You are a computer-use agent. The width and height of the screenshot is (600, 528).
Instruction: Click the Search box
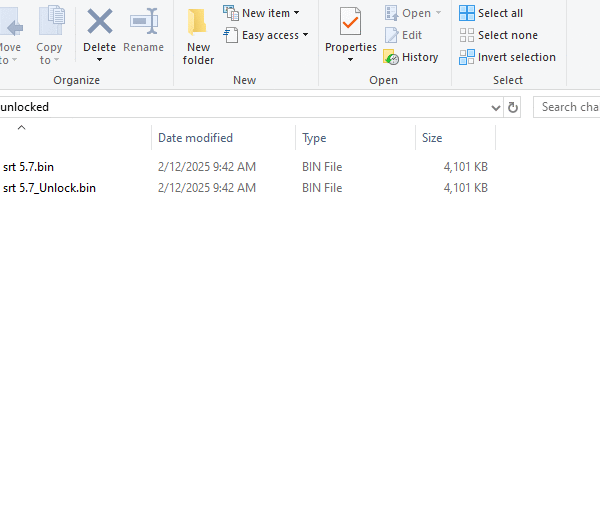coord(567,107)
